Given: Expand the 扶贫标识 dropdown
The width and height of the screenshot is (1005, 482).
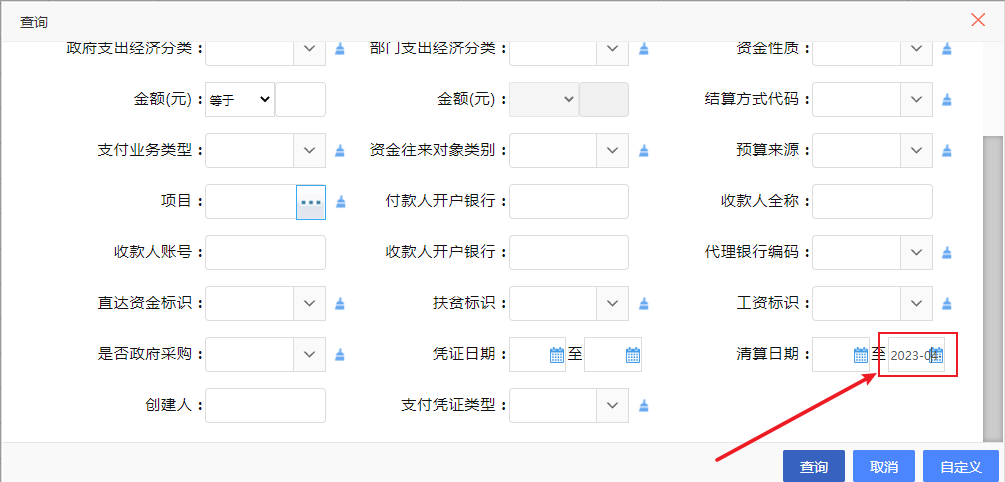Looking at the screenshot, I should pyautogui.click(x=612, y=303).
